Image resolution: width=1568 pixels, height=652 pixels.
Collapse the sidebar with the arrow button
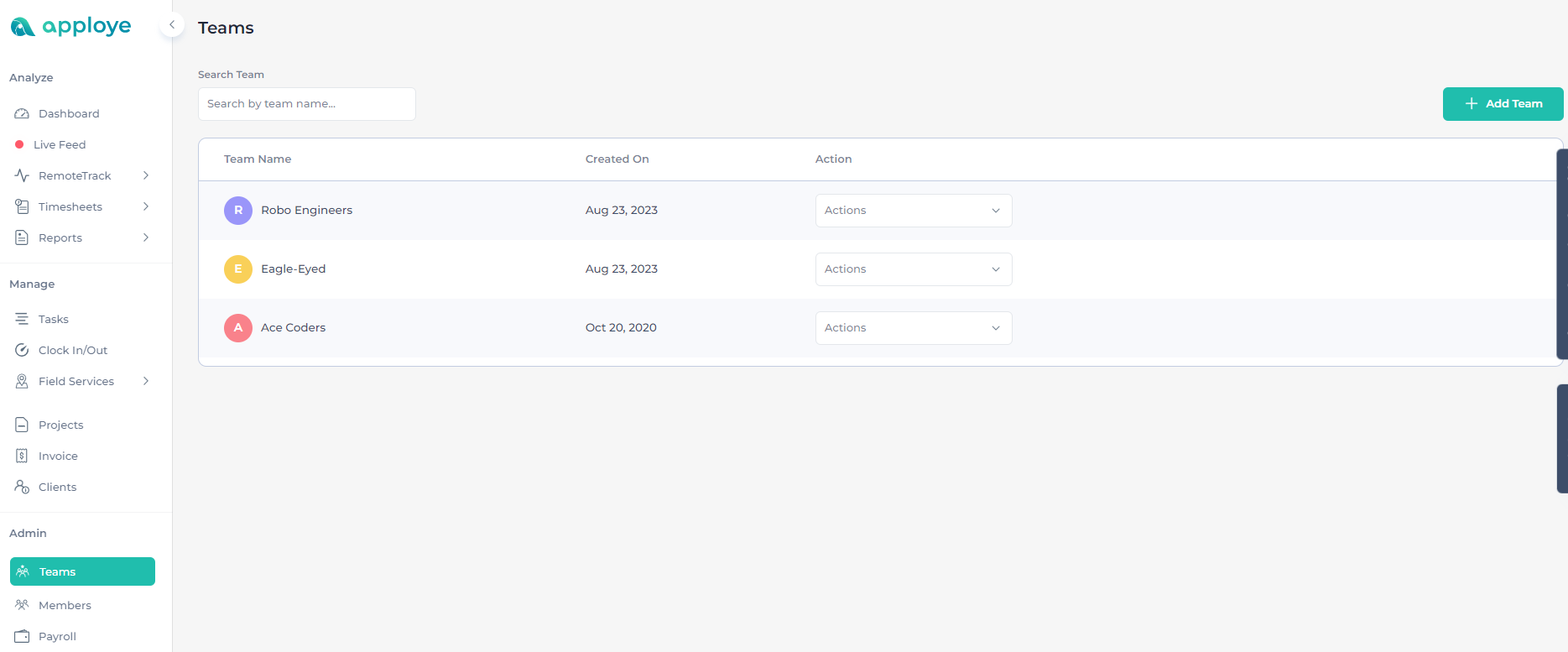pyautogui.click(x=172, y=24)
